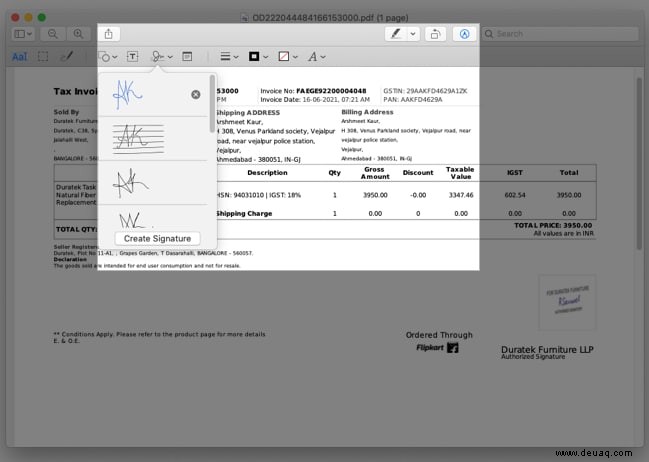Viewport: 649px width, 462px height.
Task: Click the Invoice Date text
Action: 315,100
